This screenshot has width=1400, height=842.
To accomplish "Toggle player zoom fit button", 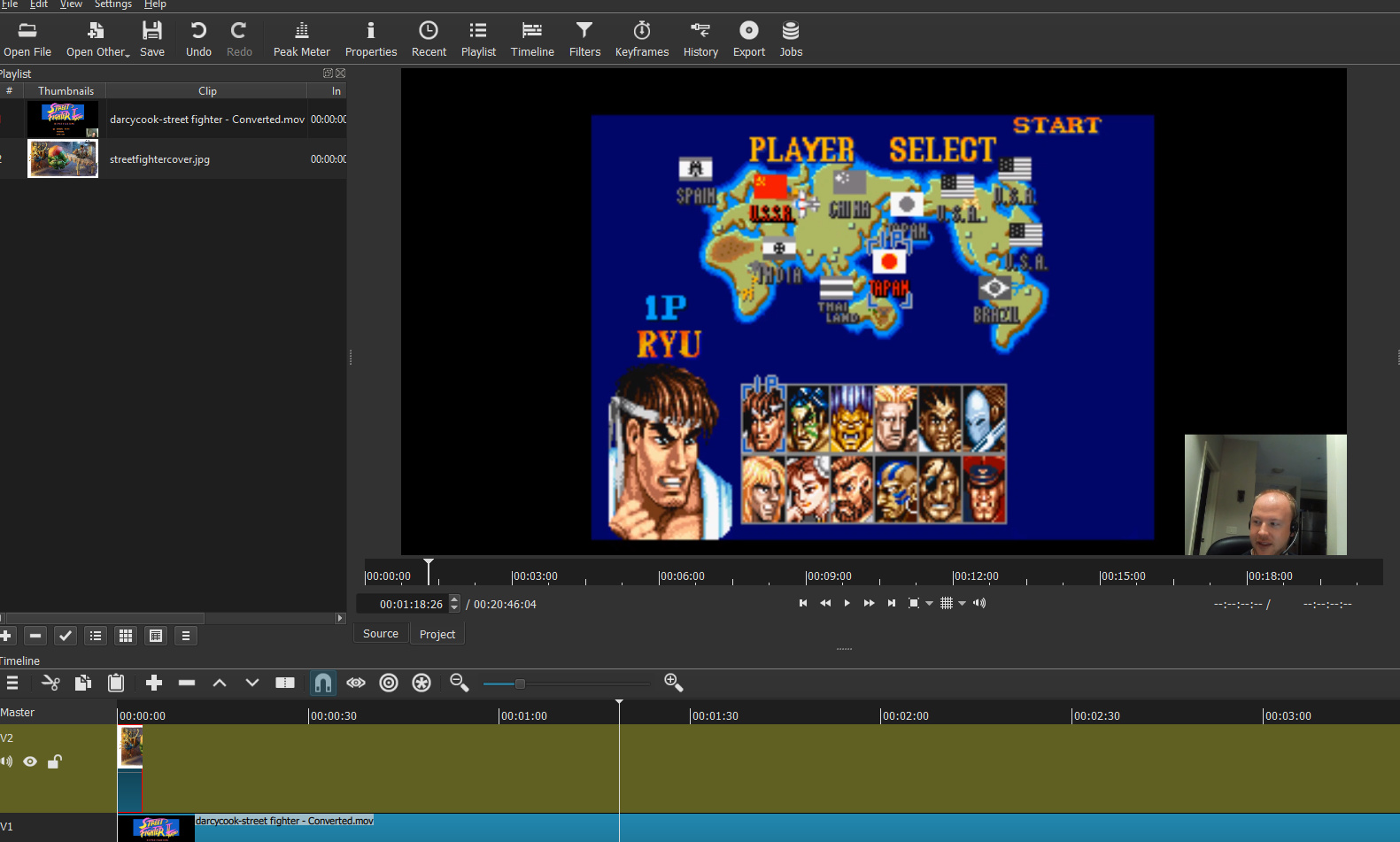I will point(914,603).
